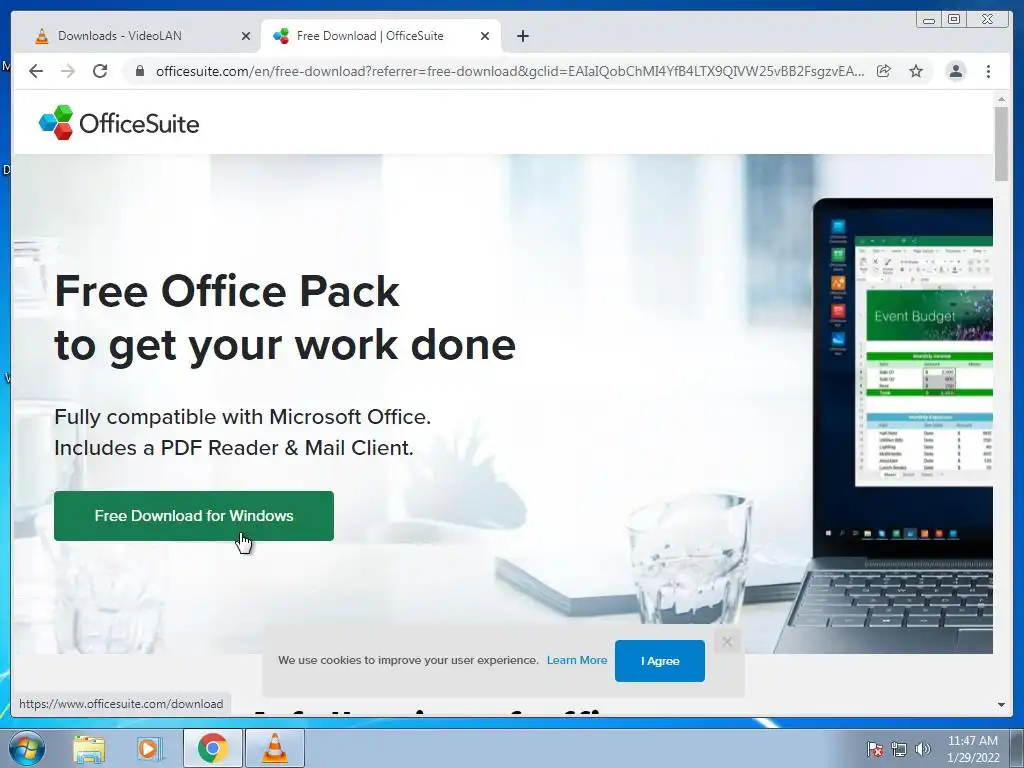Open a new browser tab
1024x768 pixels.
coord(522,36)
